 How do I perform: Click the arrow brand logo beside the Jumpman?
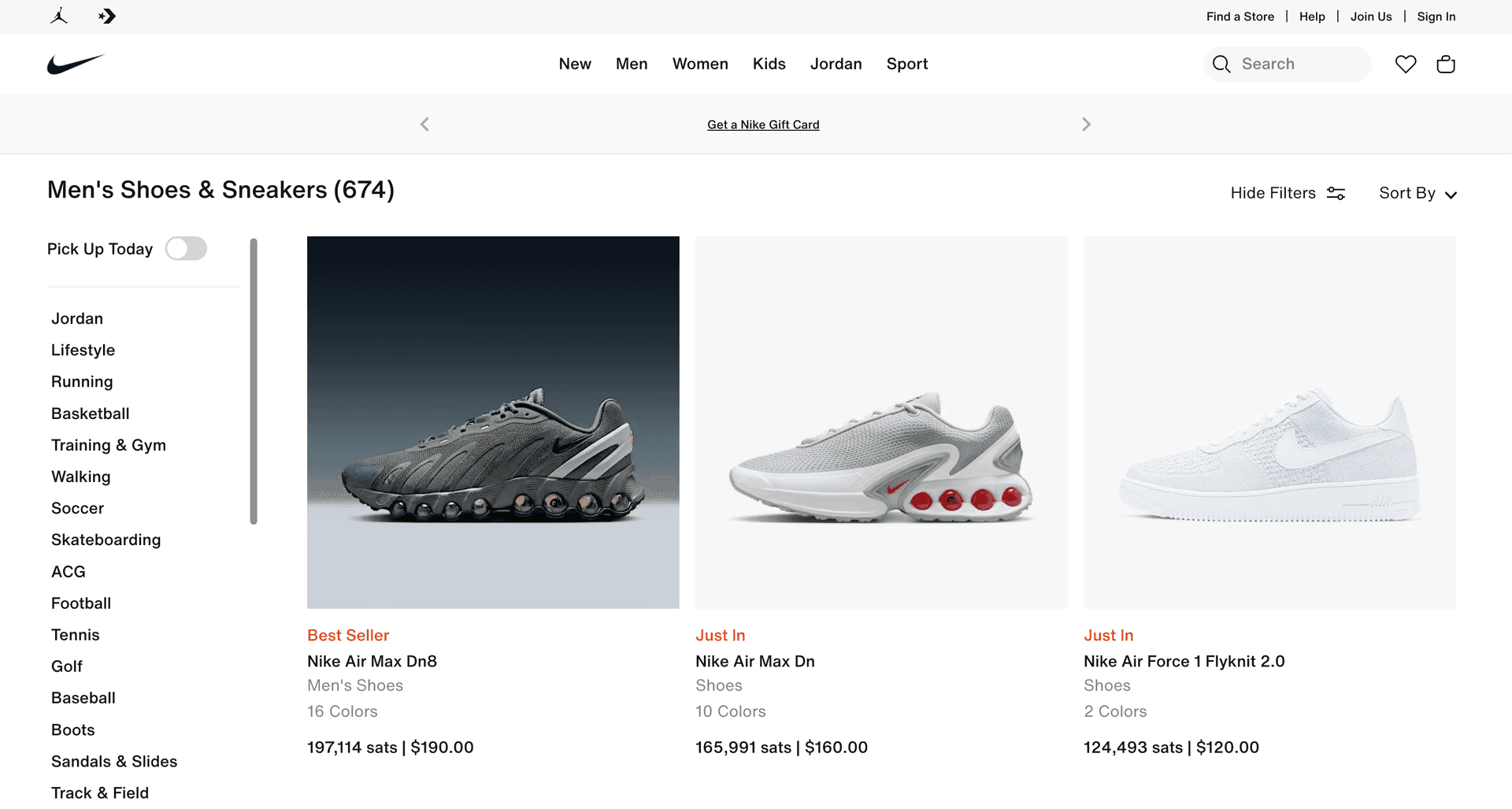106,16
